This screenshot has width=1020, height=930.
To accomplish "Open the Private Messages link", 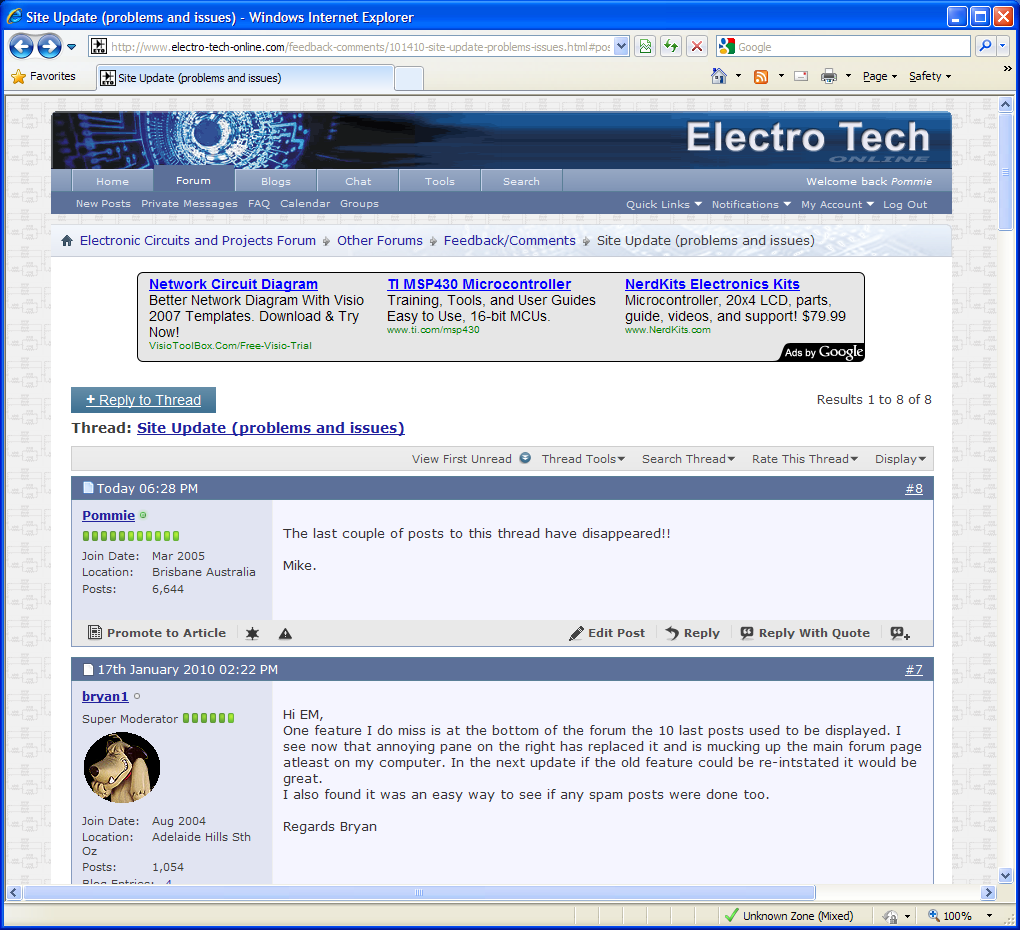I will click(x=189, y=204).
